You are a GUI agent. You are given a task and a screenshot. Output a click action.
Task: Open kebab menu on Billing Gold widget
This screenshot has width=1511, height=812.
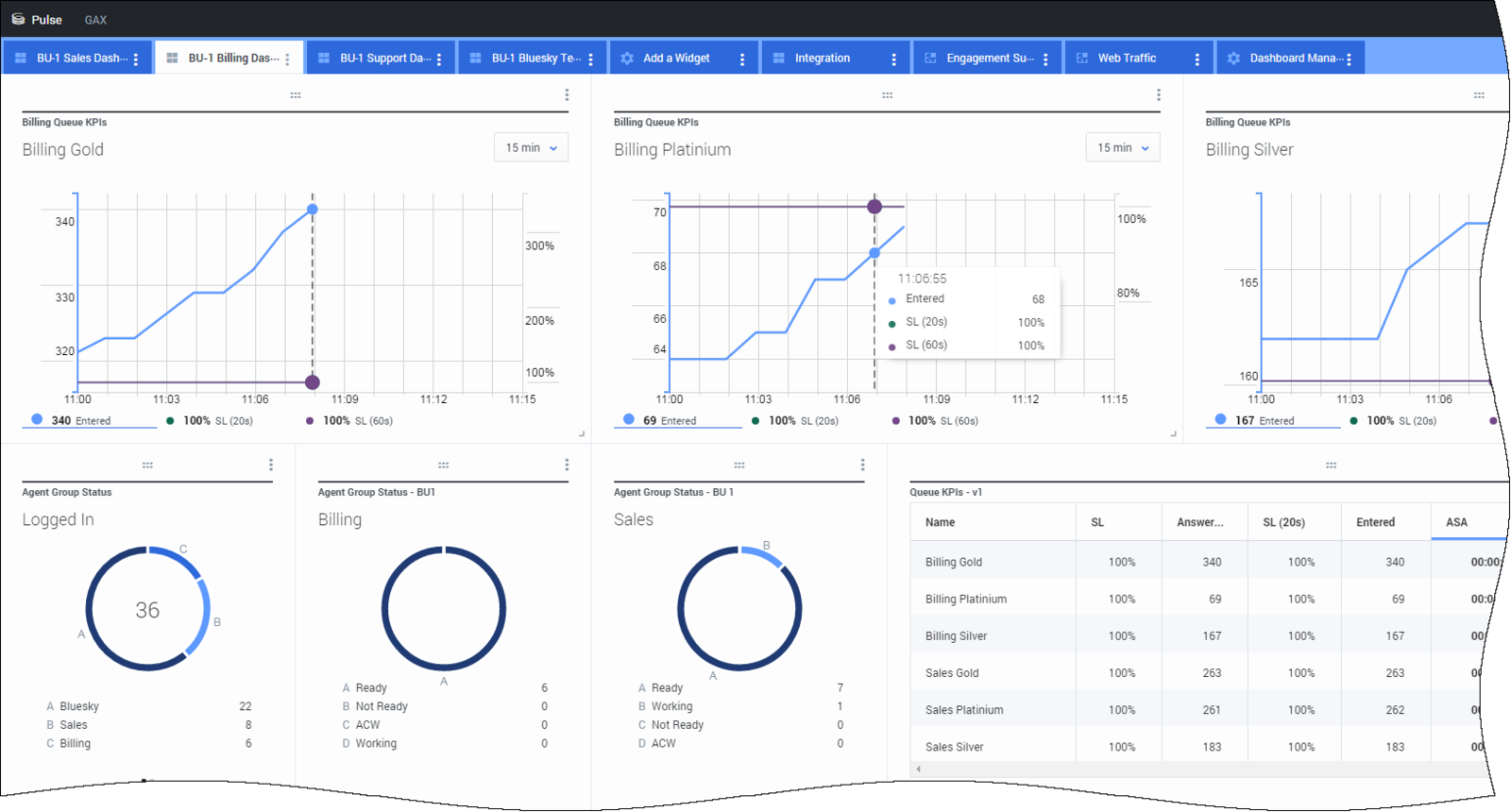567,95
